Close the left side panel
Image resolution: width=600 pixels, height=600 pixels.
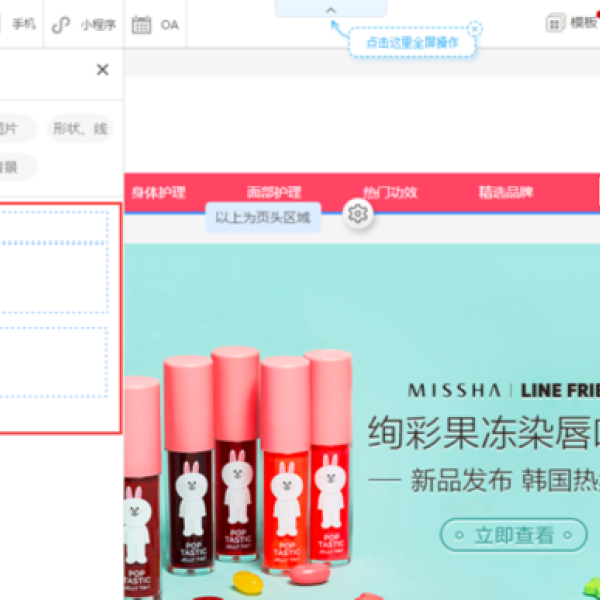[102, 70]
